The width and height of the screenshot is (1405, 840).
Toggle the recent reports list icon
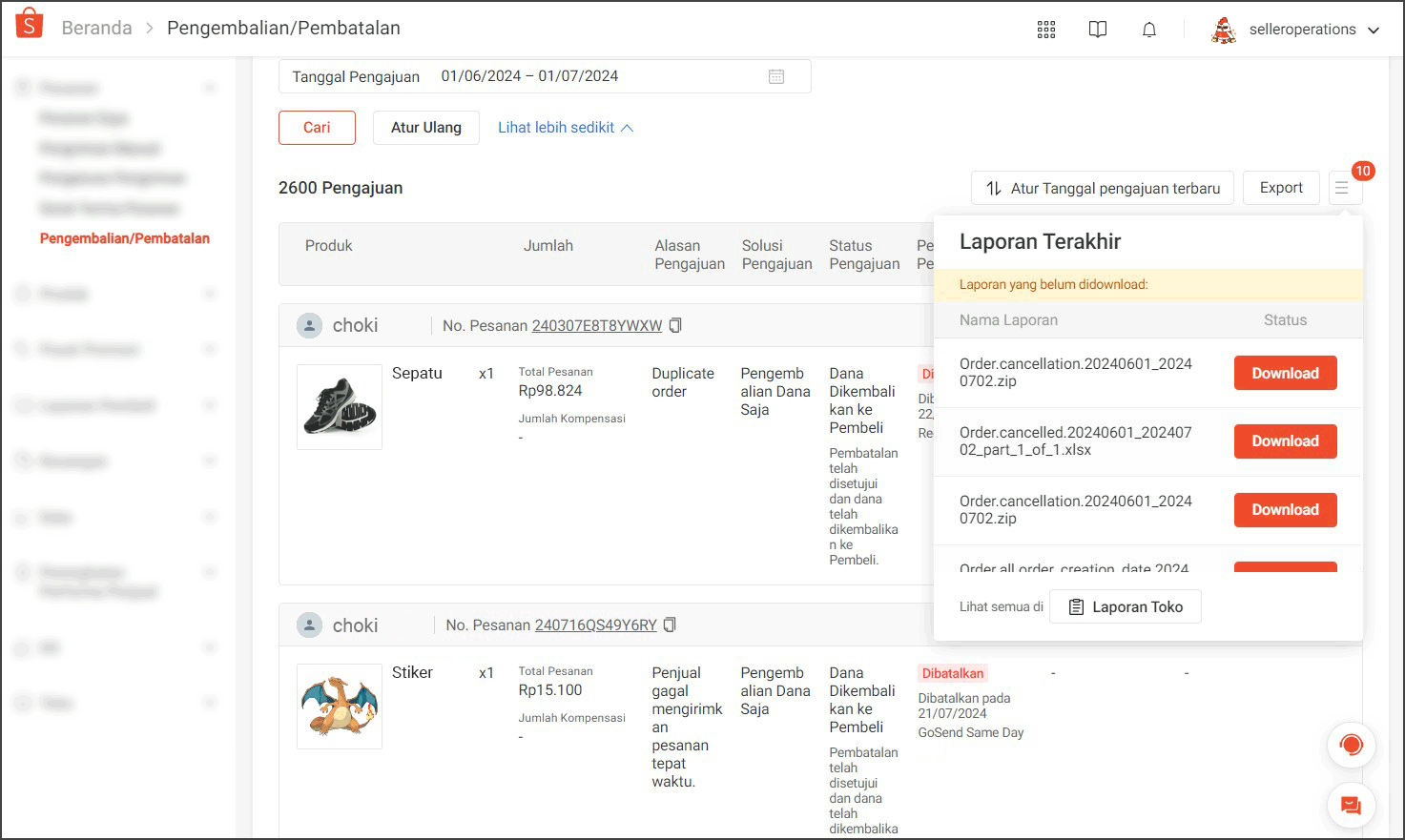1342,189
